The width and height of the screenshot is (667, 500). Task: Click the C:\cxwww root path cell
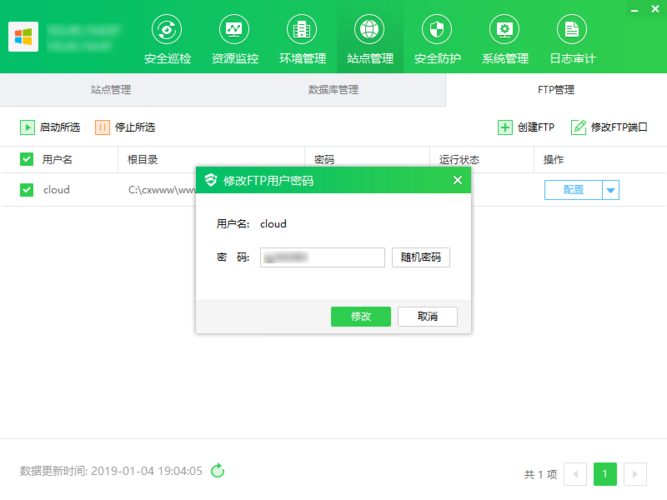click(x=162, y=190)
